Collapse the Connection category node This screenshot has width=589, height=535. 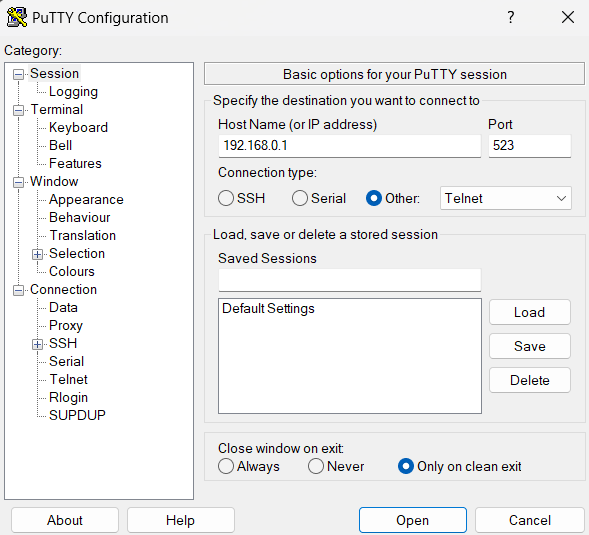18,290
